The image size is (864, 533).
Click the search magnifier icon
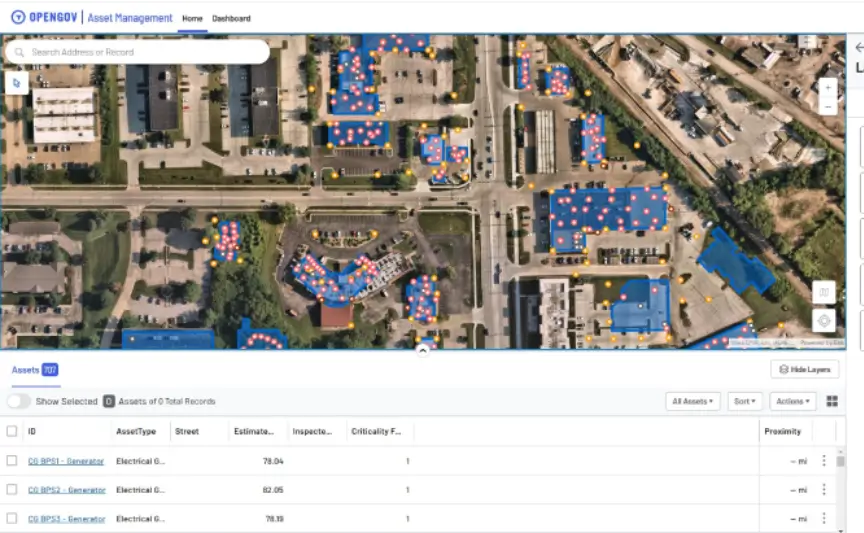click(x=19, y=52)
